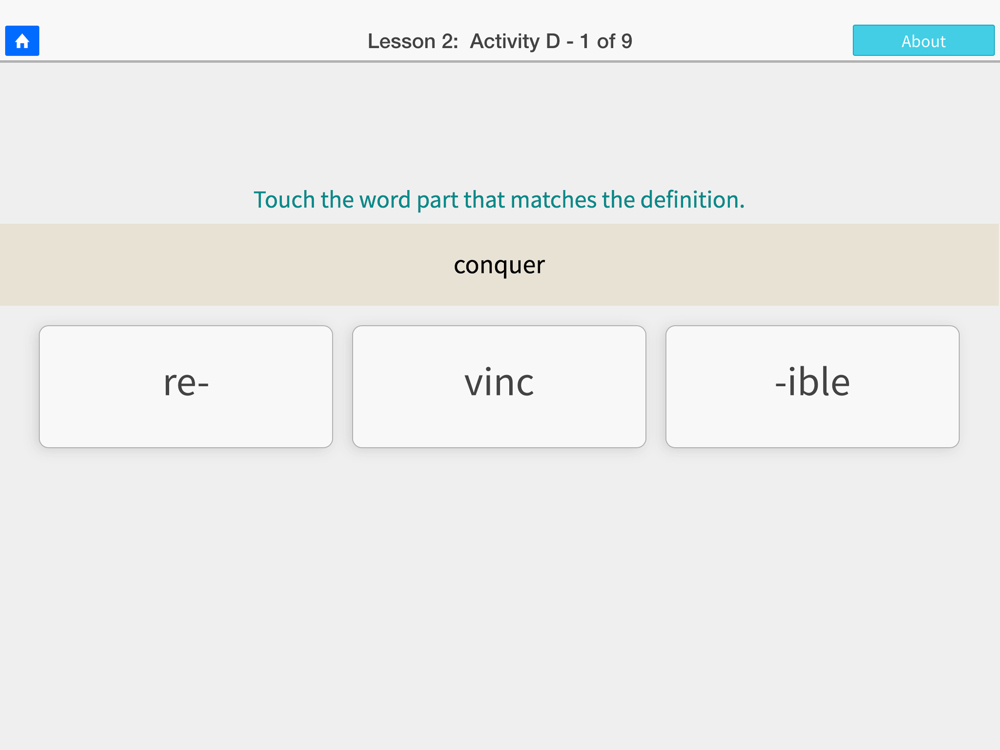Touch the prefix option re-
Image resolution: width=1000 pixels, height=750 pixels.
pyautogui.click(x=186, y=386)
